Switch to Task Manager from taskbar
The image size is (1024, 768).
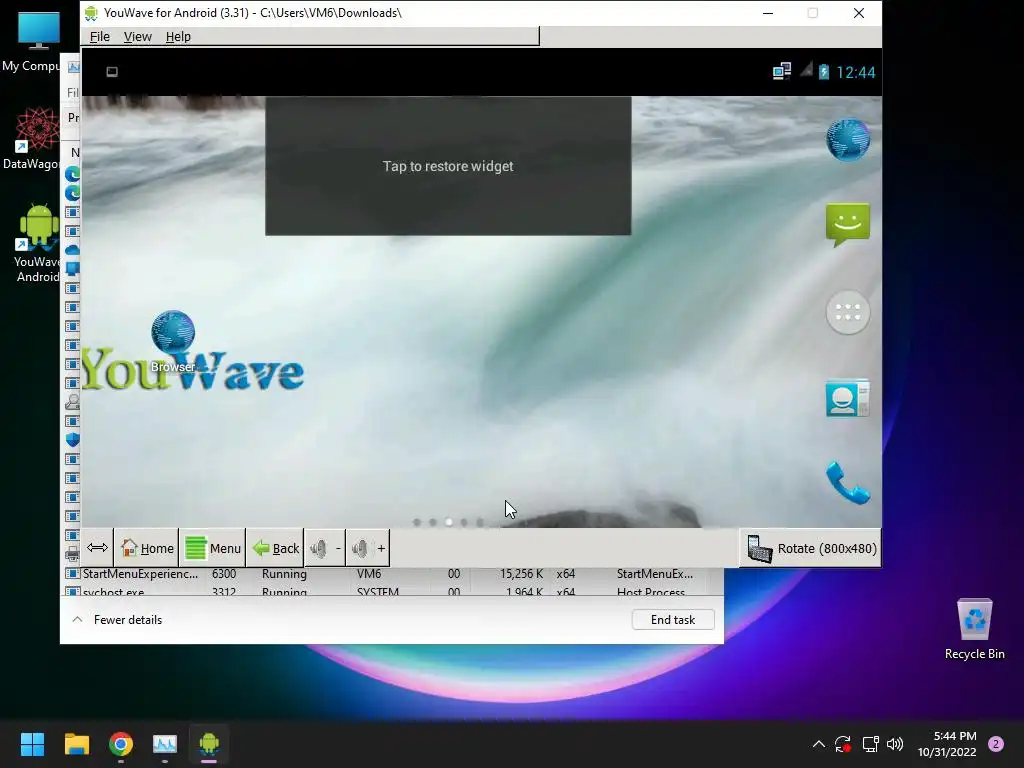[x=165, y=744]
